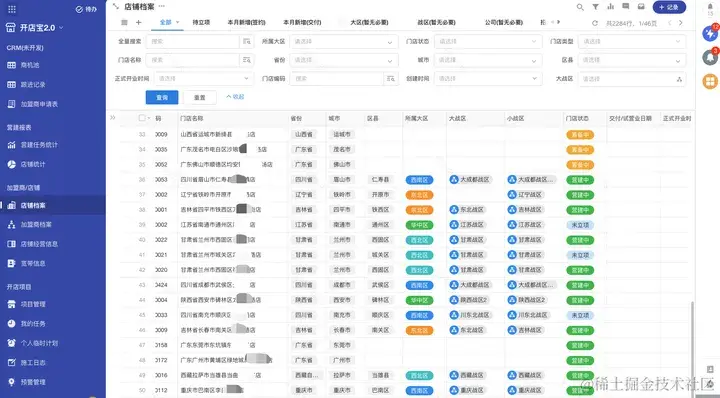Open the 区县 dropdown
Screen dimensions: 720x398
coord(632,60)
